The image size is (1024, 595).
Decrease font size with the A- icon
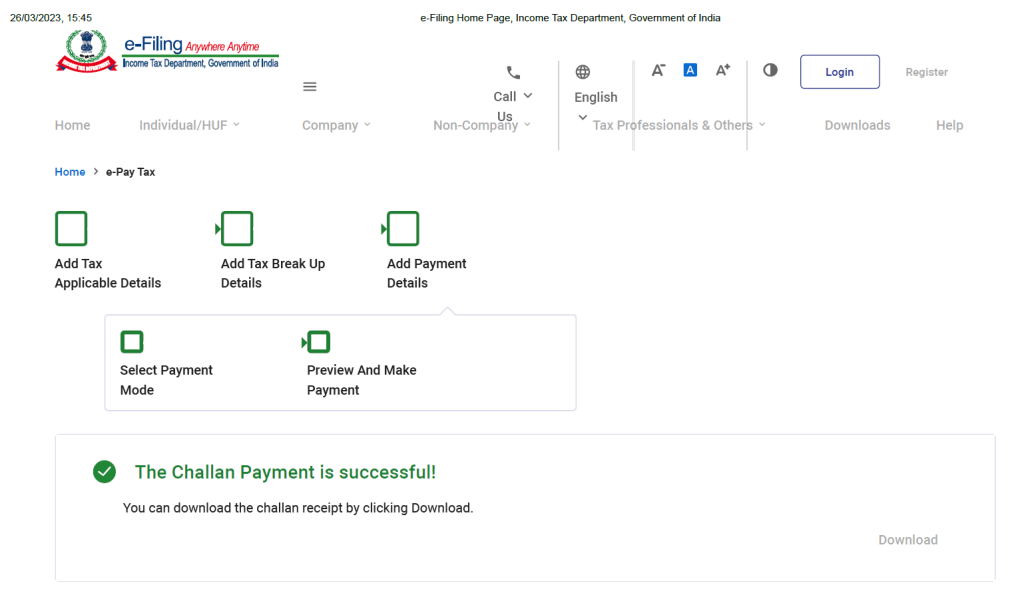click(x=658, y=70)
